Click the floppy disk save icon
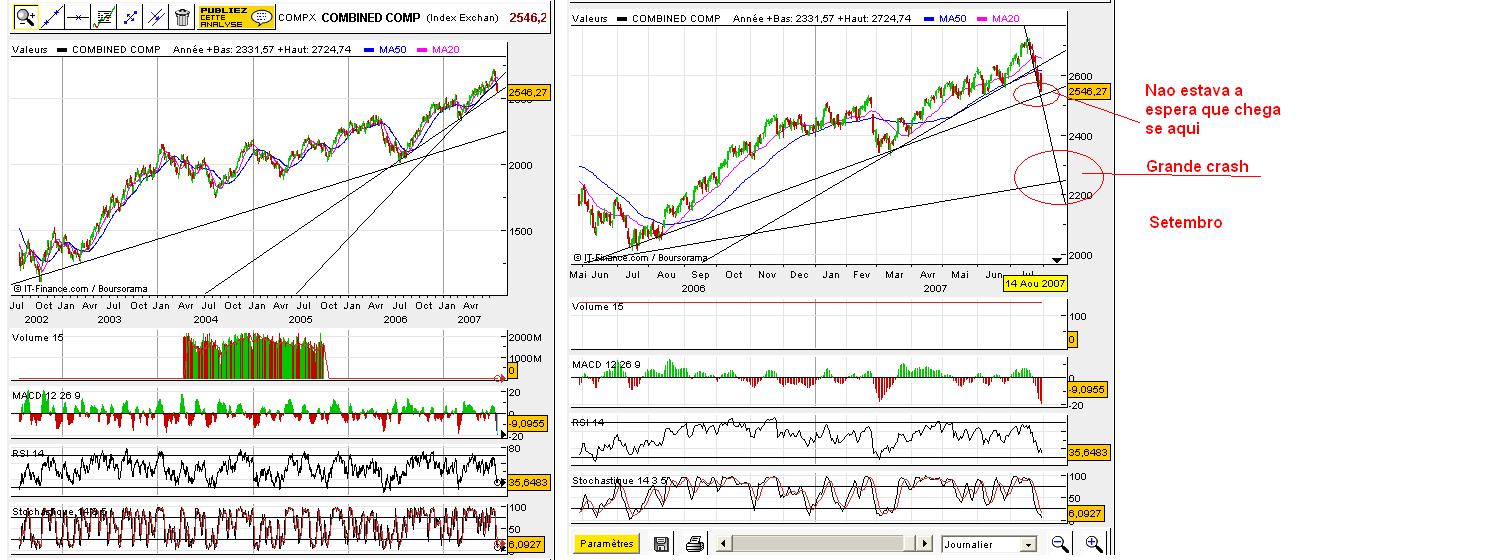Viewport: 1500px width, 560px height. point(661,544)
